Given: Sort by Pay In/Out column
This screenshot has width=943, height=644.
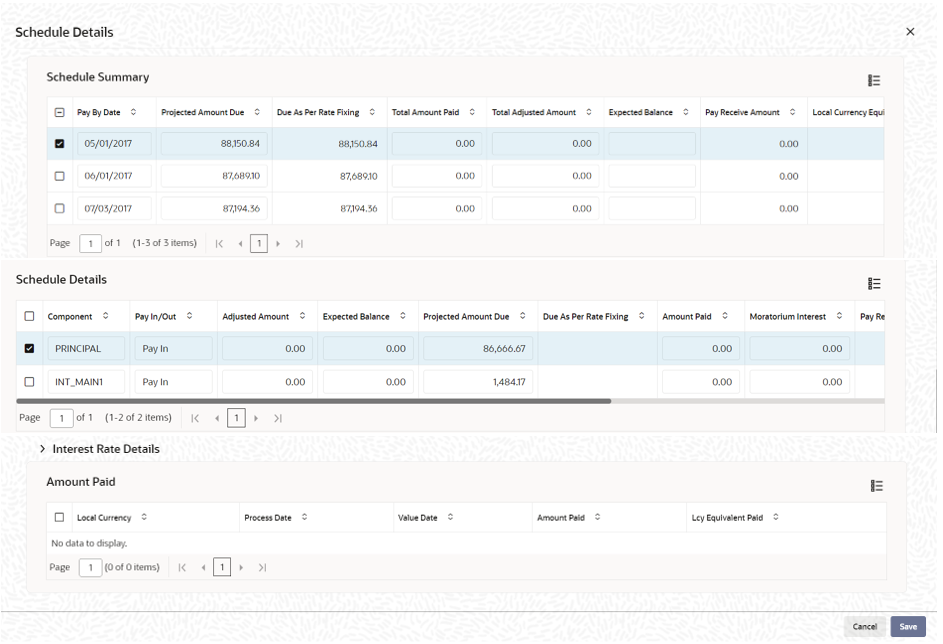Looking at the screenshot, I should [189, 316].
